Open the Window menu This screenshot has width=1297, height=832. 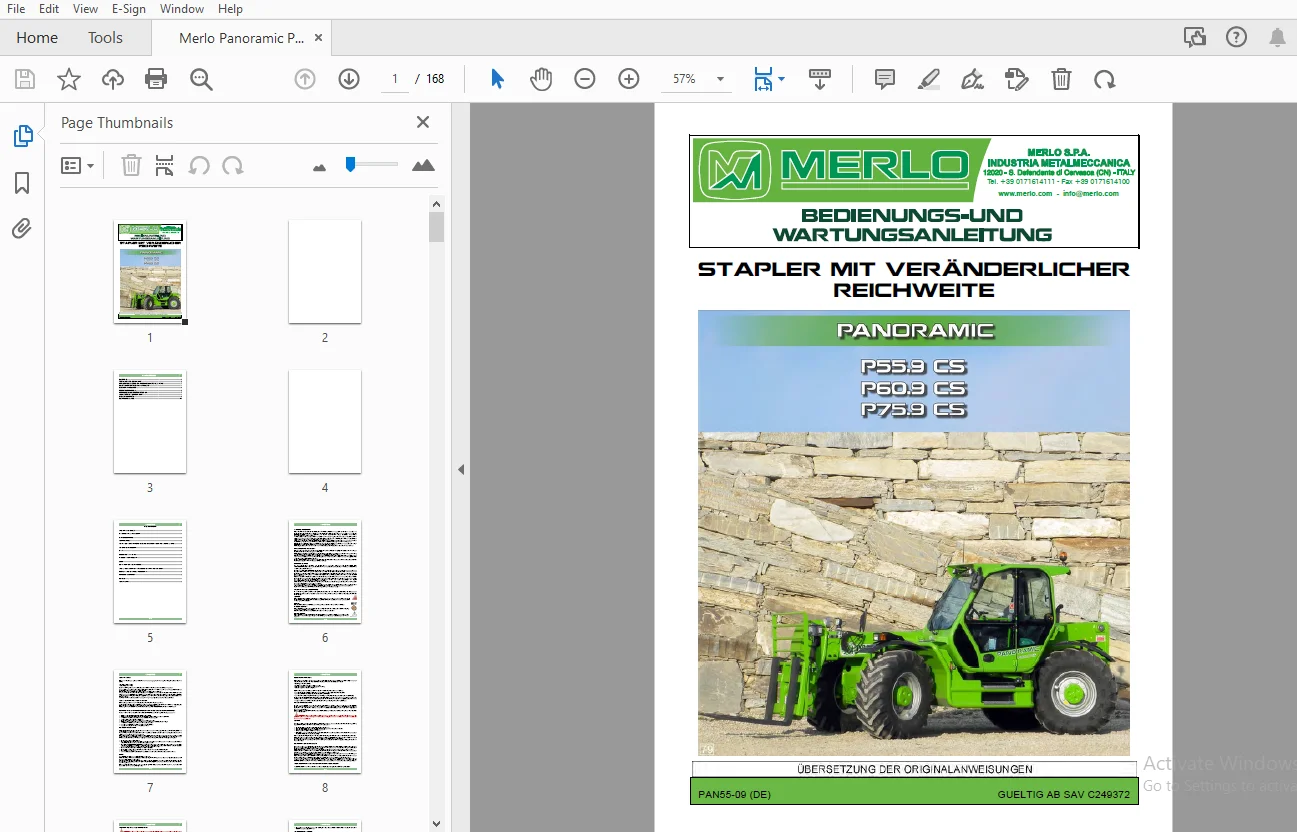[182, 8]
